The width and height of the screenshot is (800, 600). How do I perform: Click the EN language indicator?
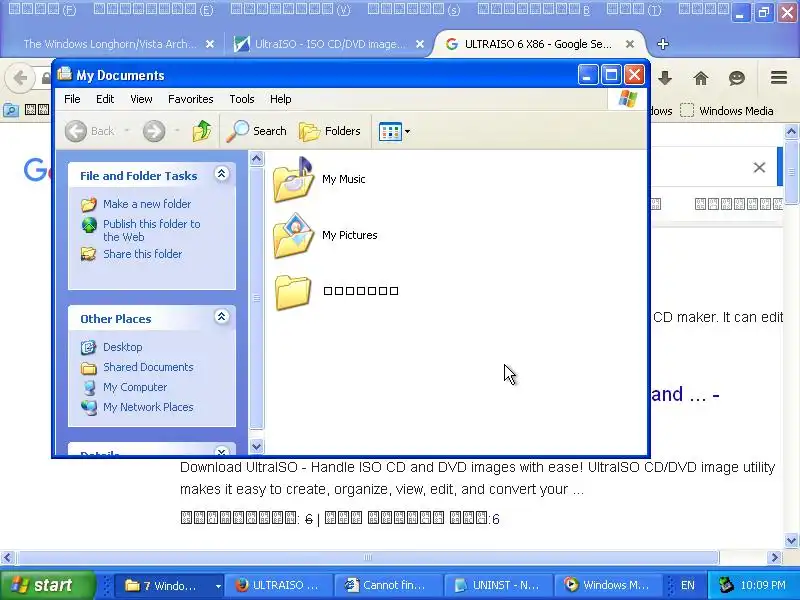coord(687,585)
